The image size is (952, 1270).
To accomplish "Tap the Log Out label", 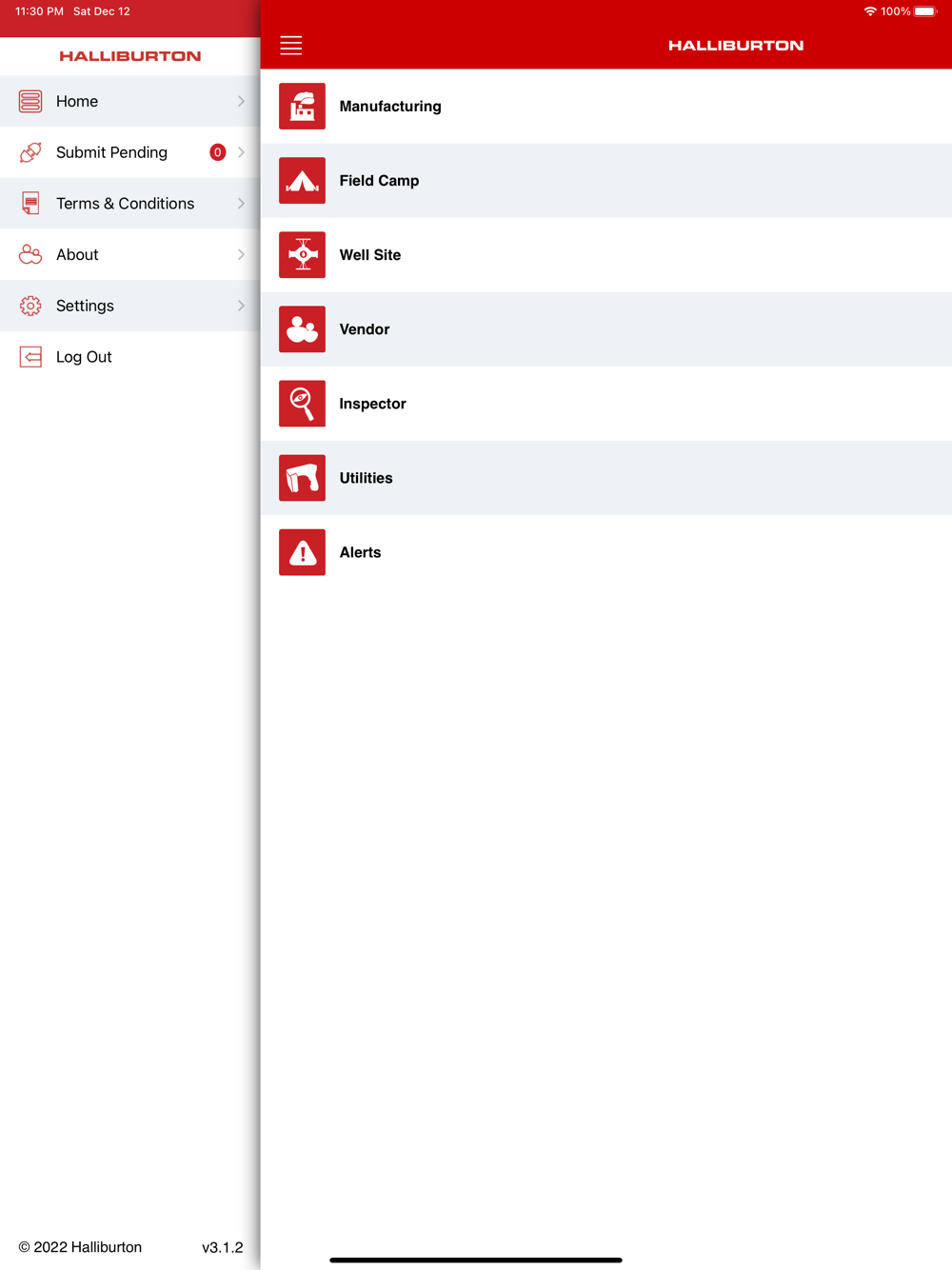I will (x=84, y=357).
